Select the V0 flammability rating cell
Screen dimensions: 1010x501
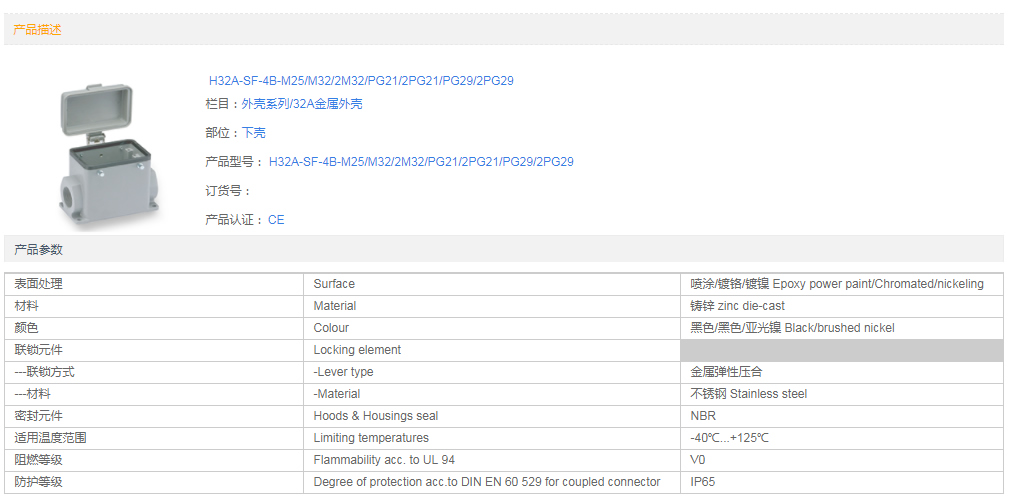coord(698,460)
